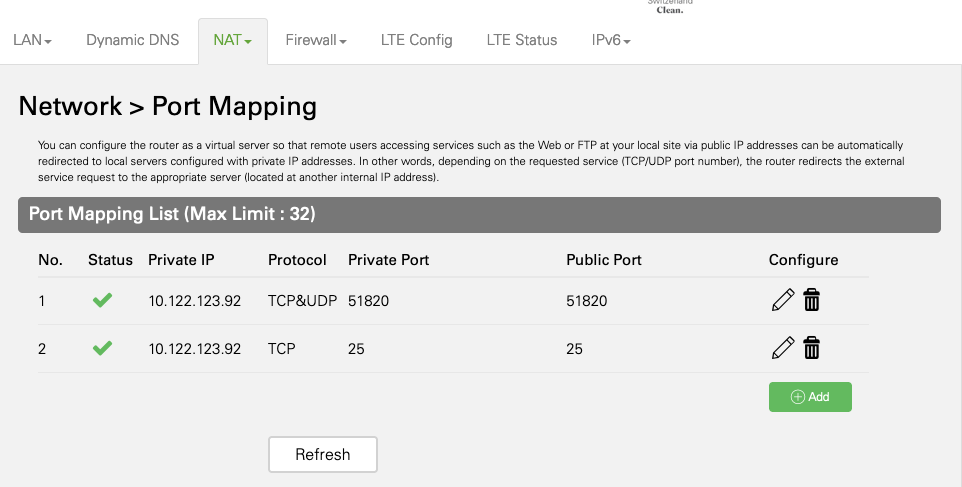The image size is (962, 487).
Task: Switch to LTE Config tab
Action: click(417, 41)
